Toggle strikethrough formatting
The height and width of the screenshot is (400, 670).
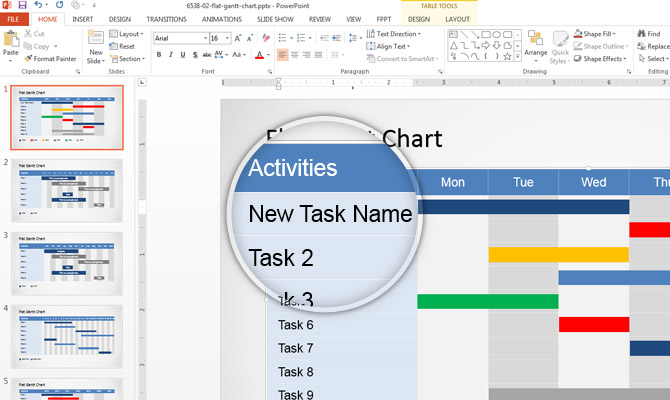pos(207,54)
